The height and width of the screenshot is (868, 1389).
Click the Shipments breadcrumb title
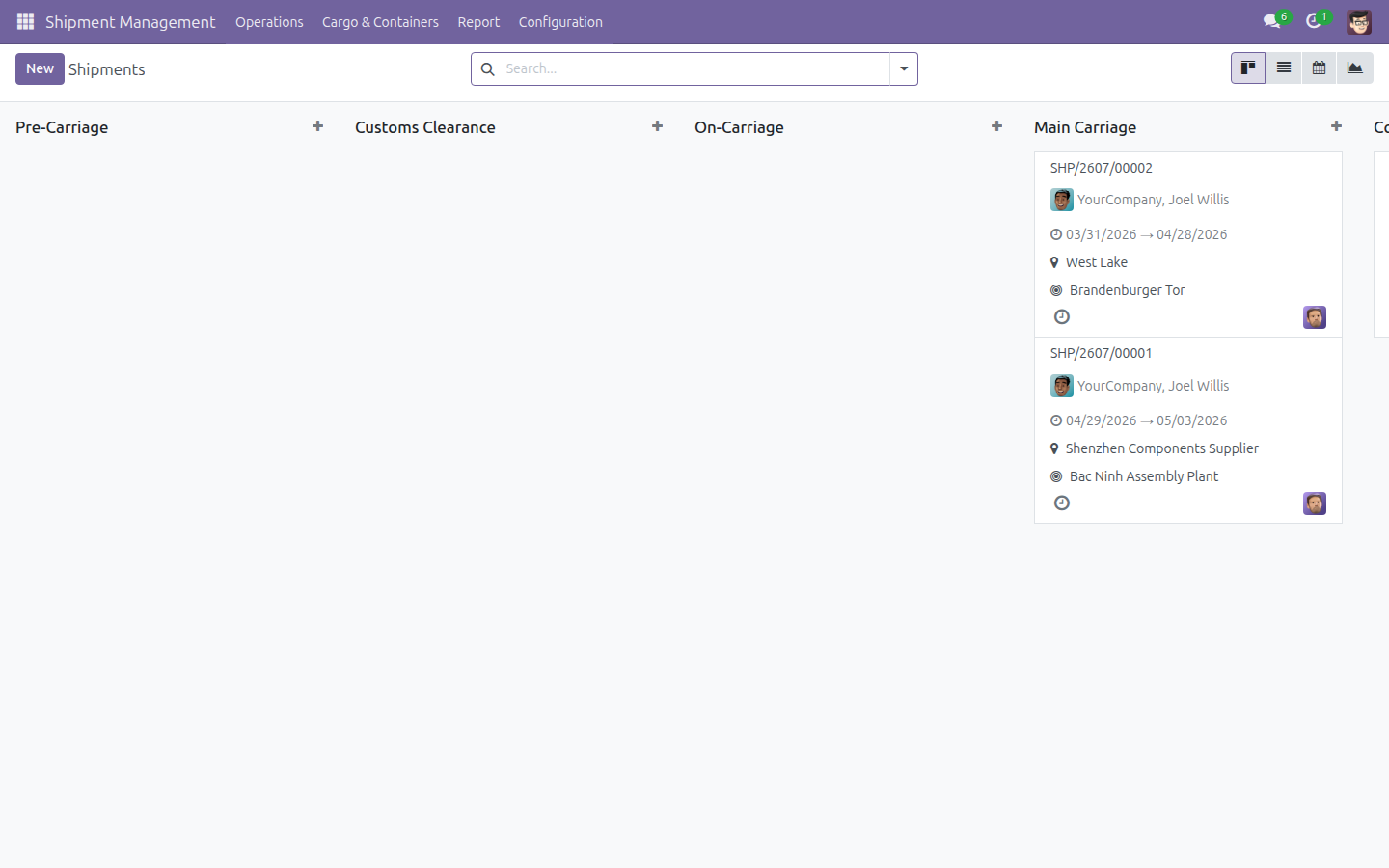(x=107, y=69)
